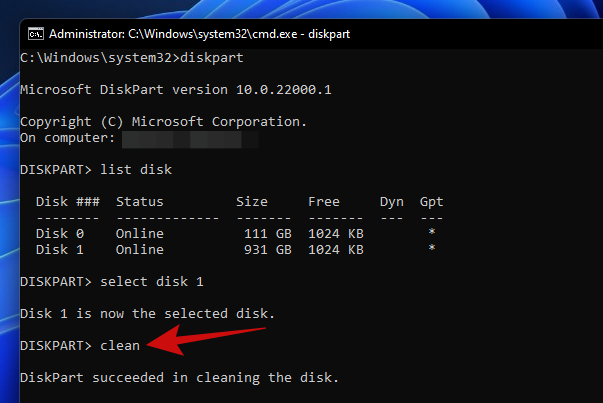
Task: Click the typed "clean" command text
Action: coord(120,346)
